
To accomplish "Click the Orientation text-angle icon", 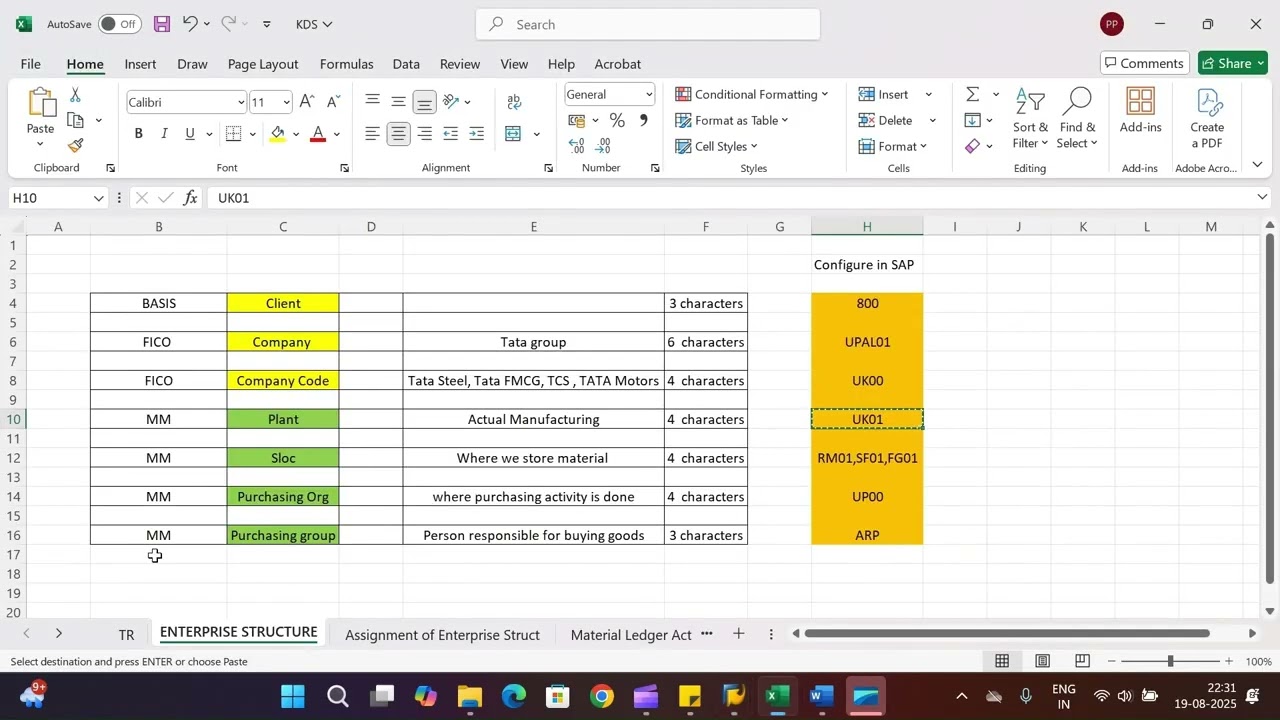I will point(451,101).
